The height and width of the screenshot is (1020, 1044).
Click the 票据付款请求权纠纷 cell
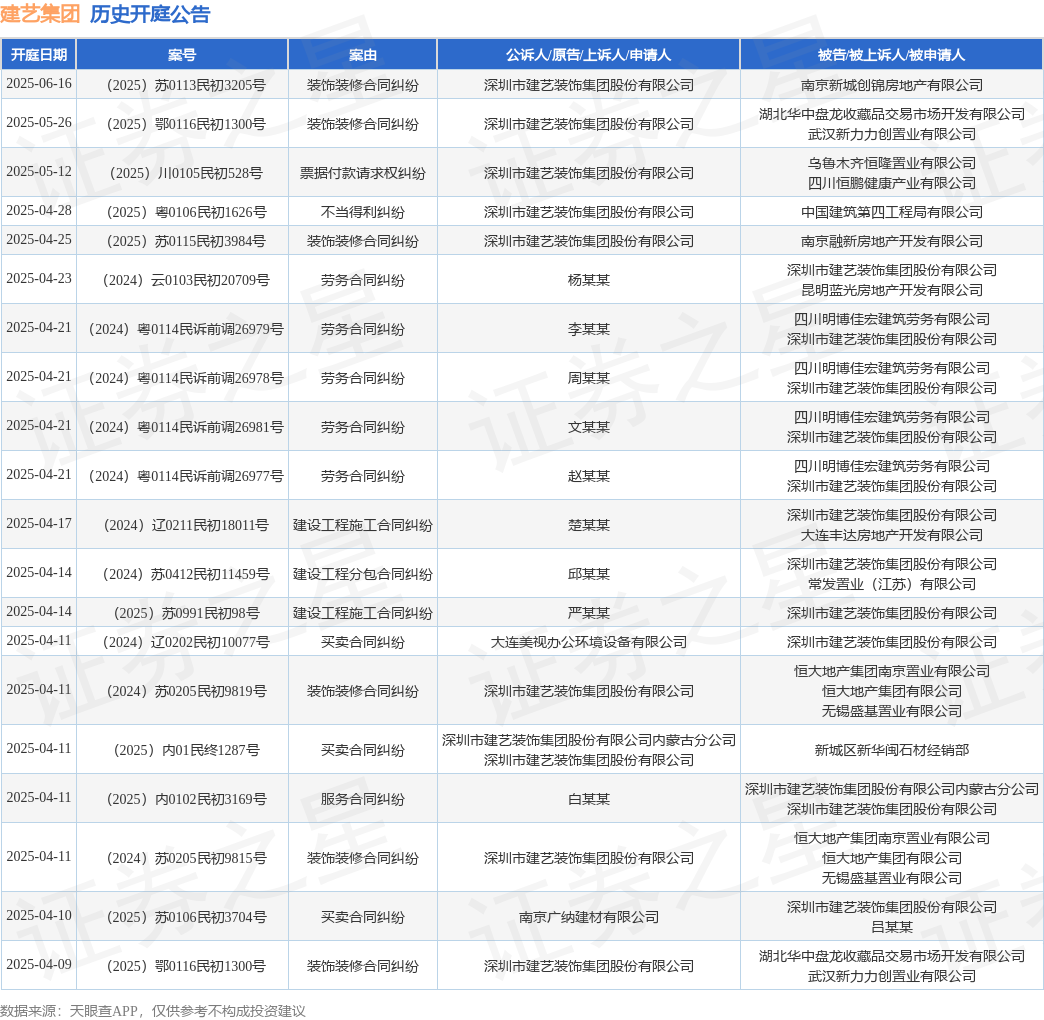[x=363, y=173]
